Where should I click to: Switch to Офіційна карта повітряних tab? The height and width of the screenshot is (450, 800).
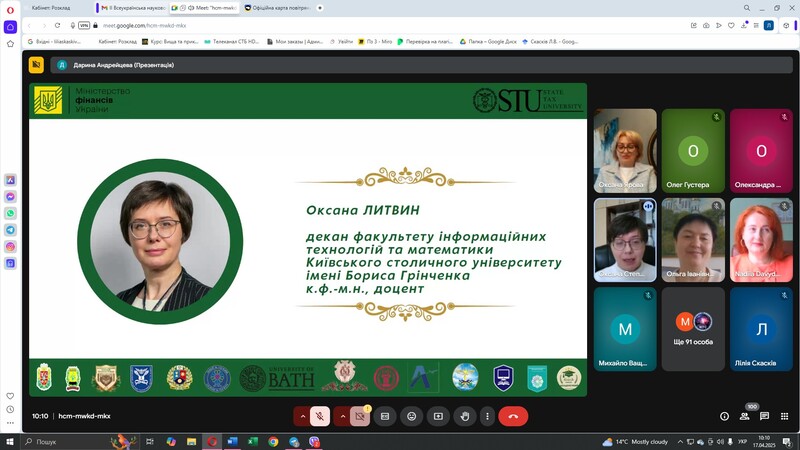tap(277, 8)
